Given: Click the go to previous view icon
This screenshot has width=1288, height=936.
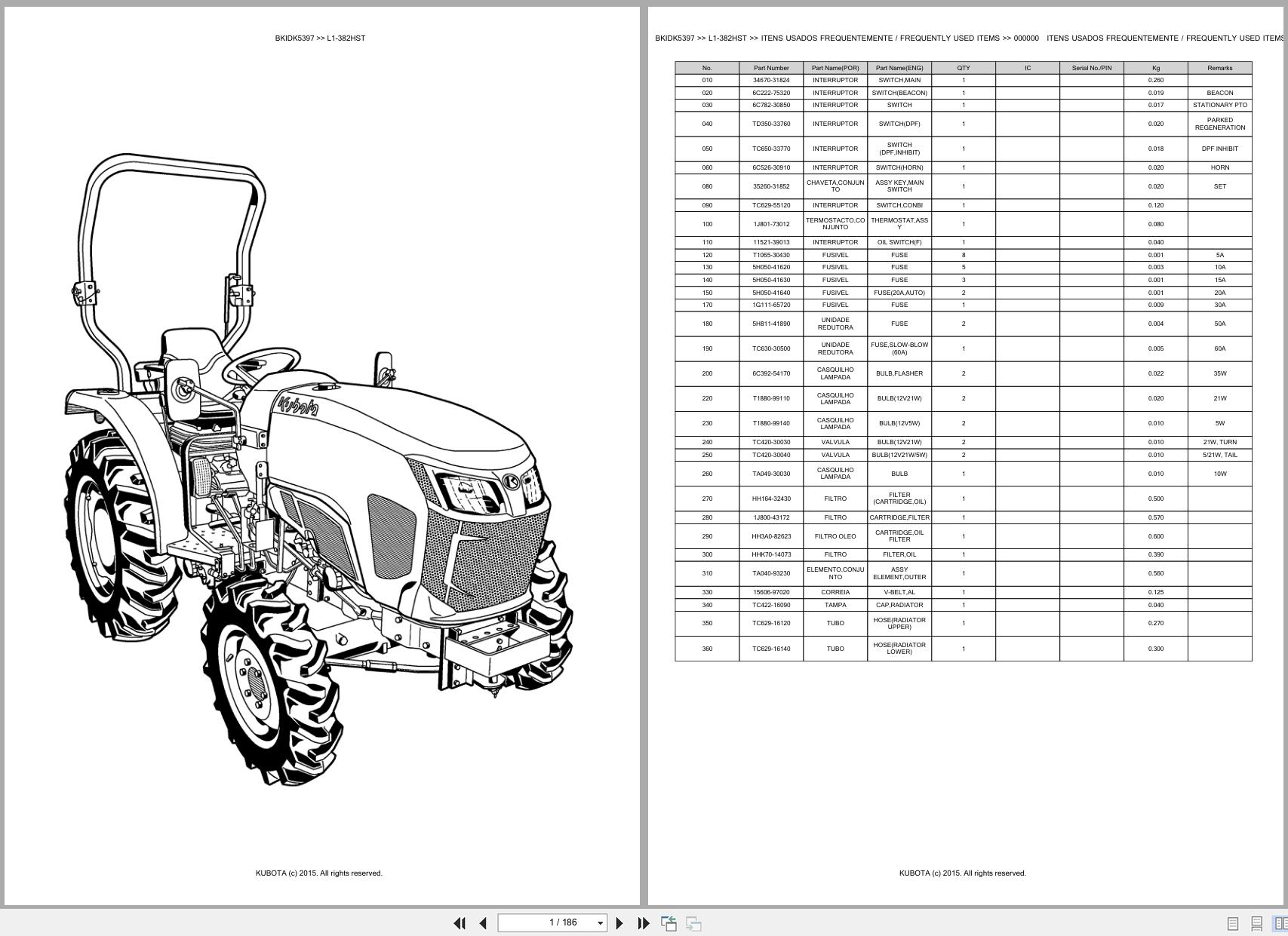Looking at the screenshot, I should (x=669, y=923).
